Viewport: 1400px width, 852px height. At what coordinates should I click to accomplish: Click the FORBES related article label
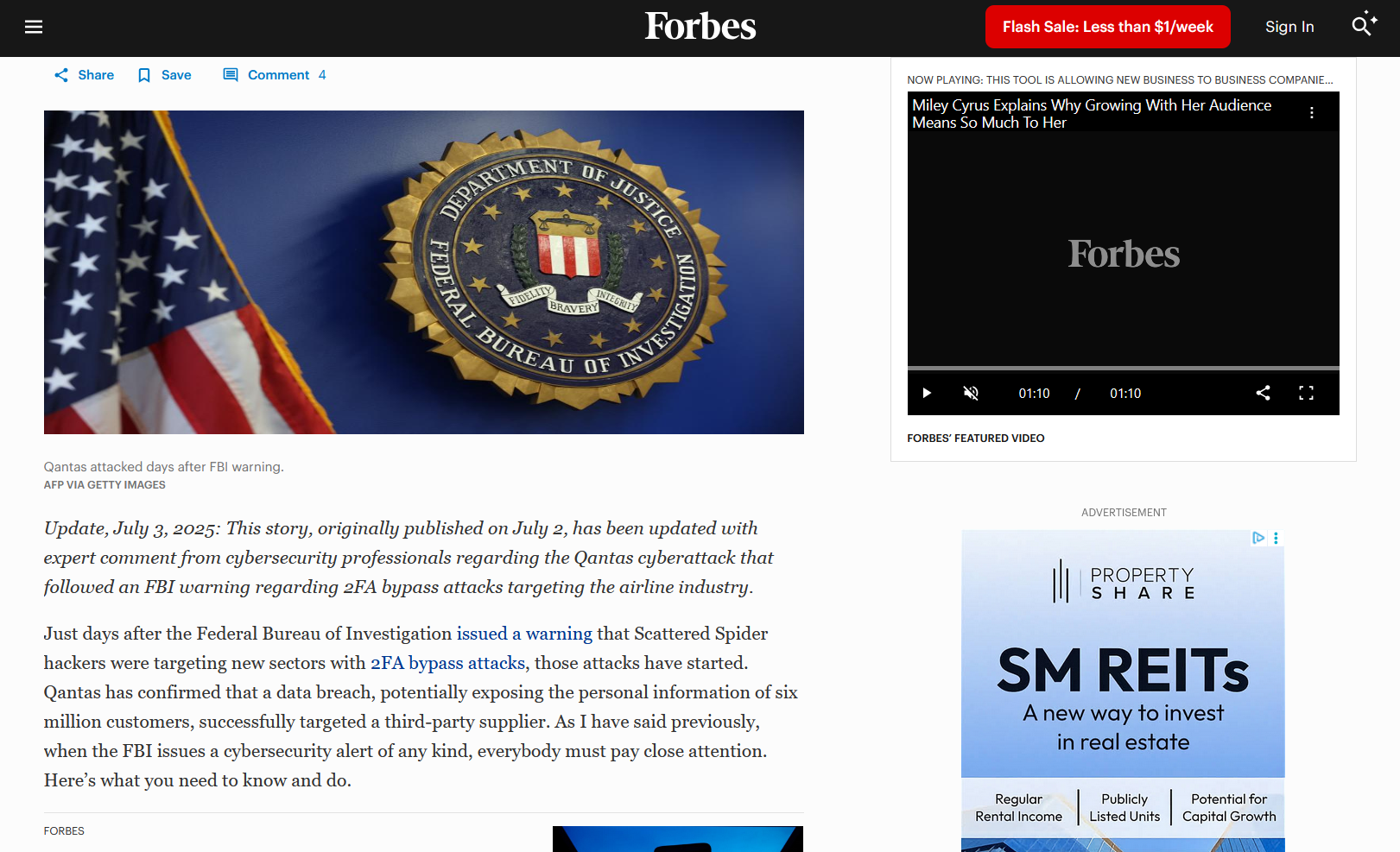point(64,831)
